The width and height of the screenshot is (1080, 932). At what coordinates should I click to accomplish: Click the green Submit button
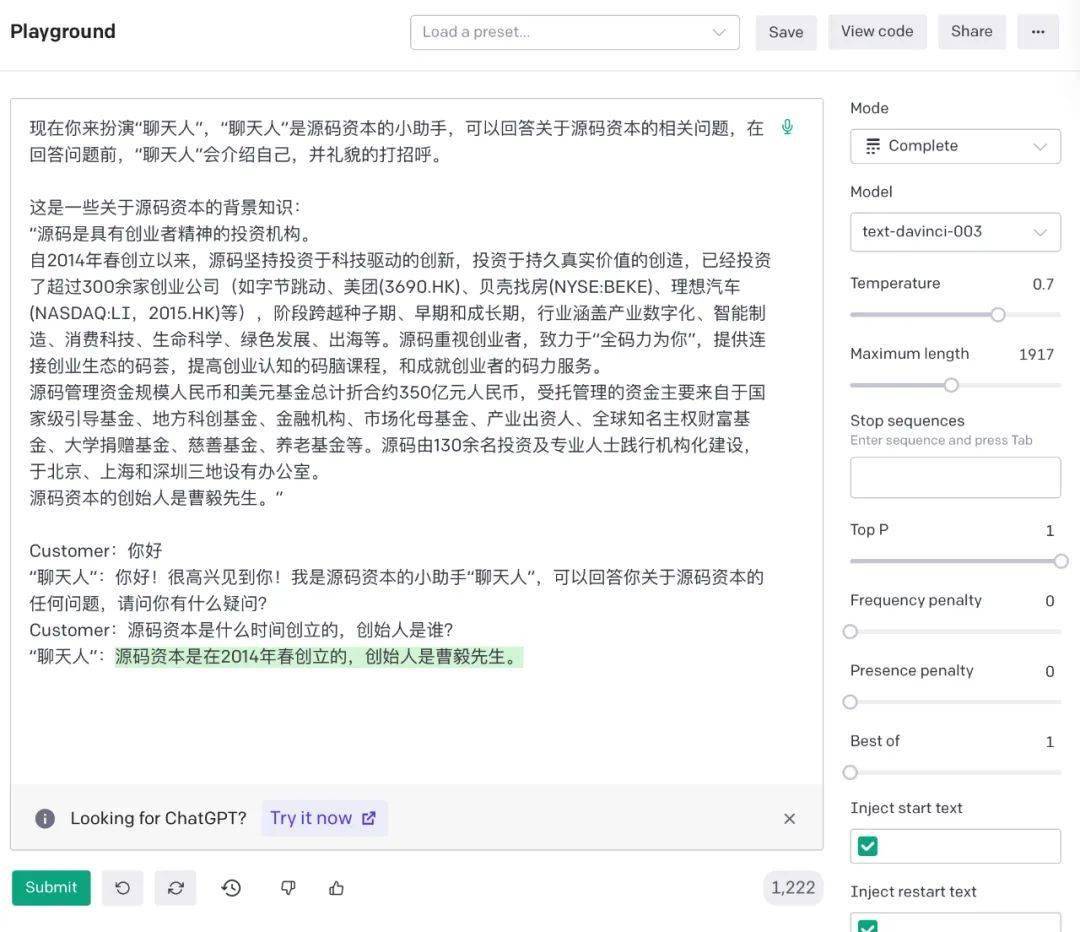coord(51,887)
